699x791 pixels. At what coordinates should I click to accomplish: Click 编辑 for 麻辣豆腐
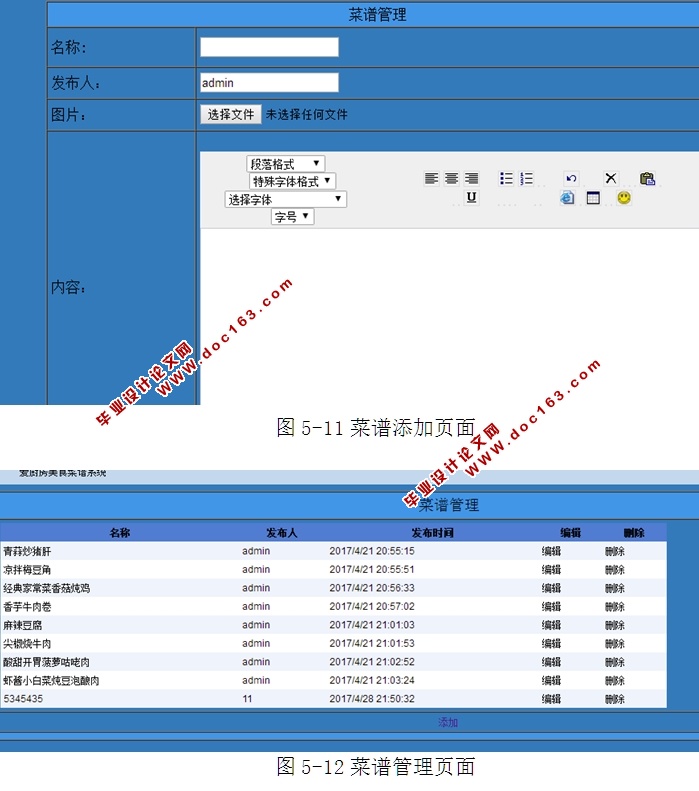tap(551, 626)
